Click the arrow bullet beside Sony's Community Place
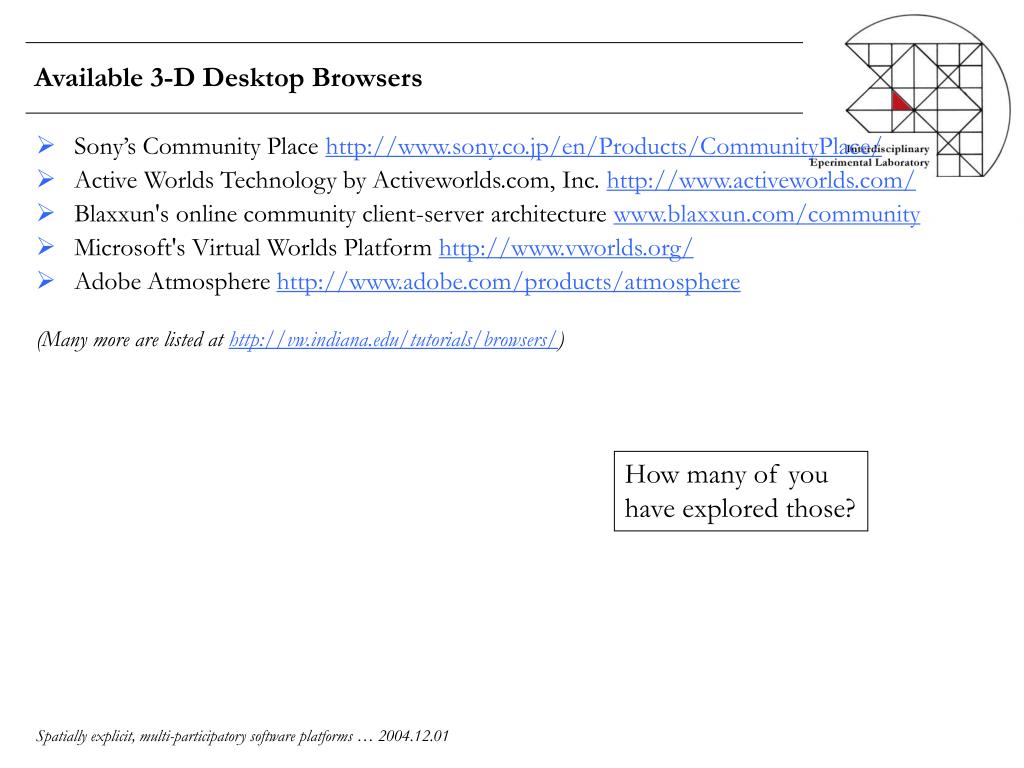 coord(46,145)
